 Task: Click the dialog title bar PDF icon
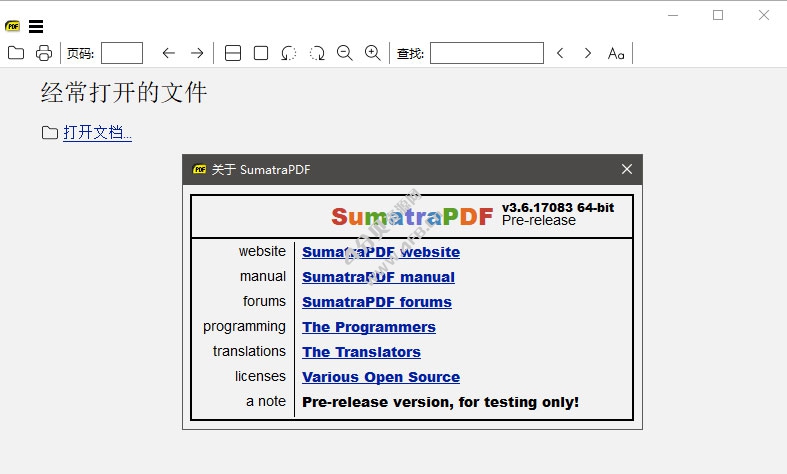199,169
